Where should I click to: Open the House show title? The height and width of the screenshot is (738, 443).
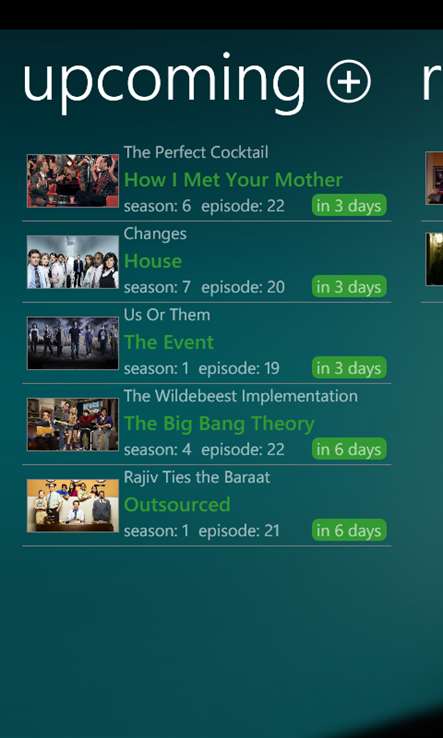pos(153,261)
